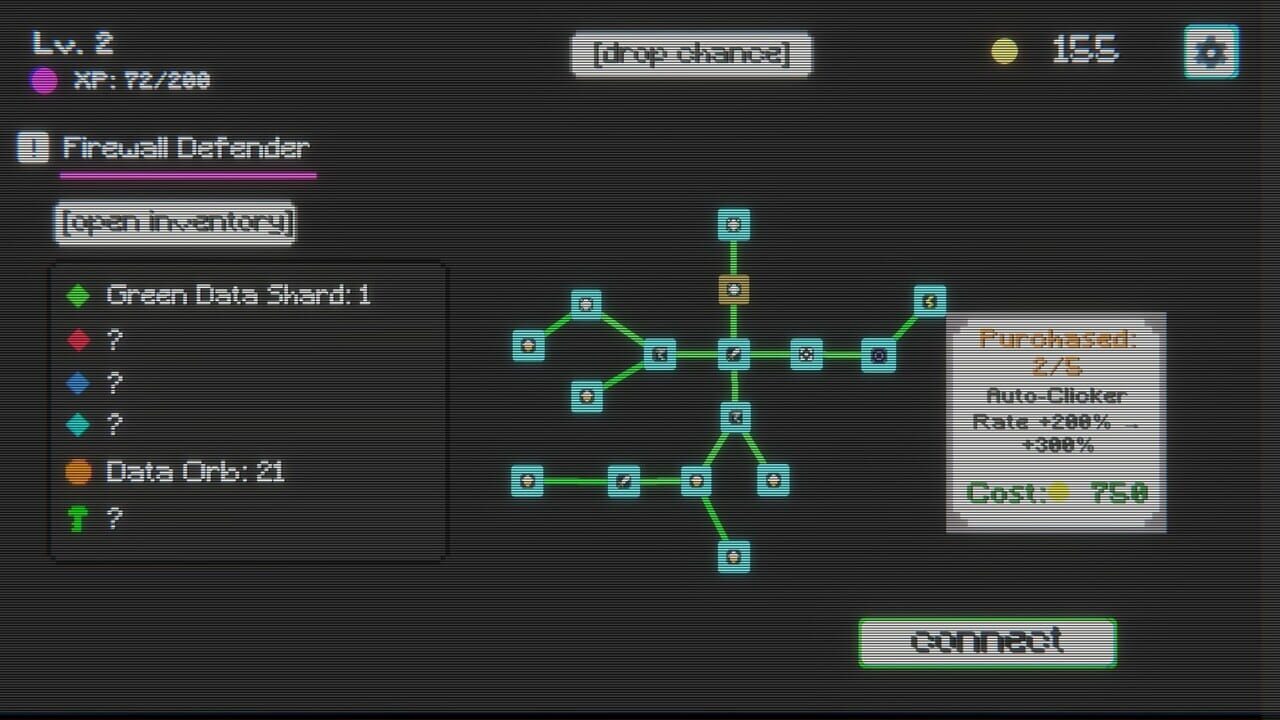1280x720 pixels.
Task: Click the cursor node left of the center pencil
Action: pos(660,353)
